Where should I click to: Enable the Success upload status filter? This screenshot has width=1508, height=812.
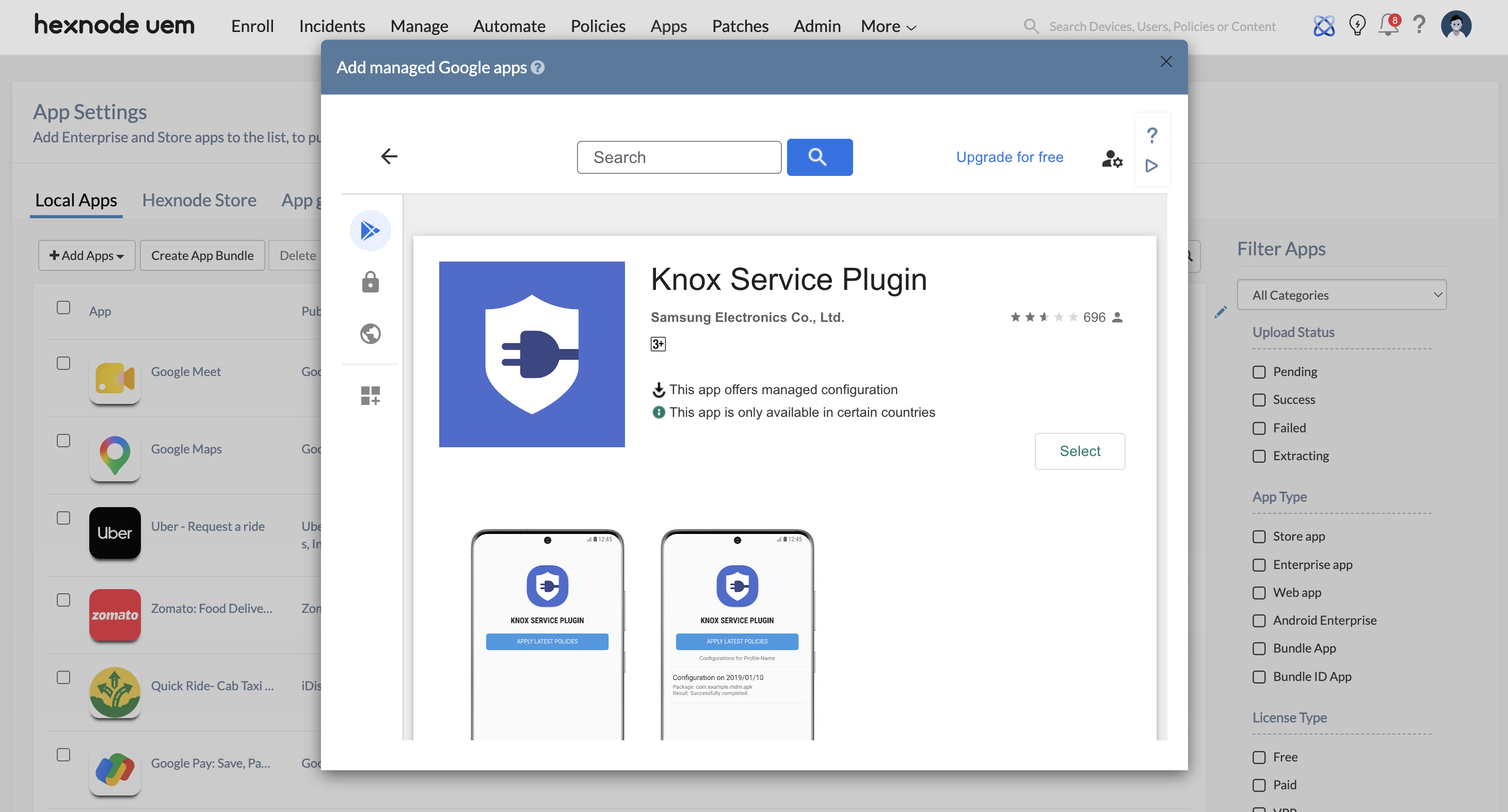point(1259,400)
